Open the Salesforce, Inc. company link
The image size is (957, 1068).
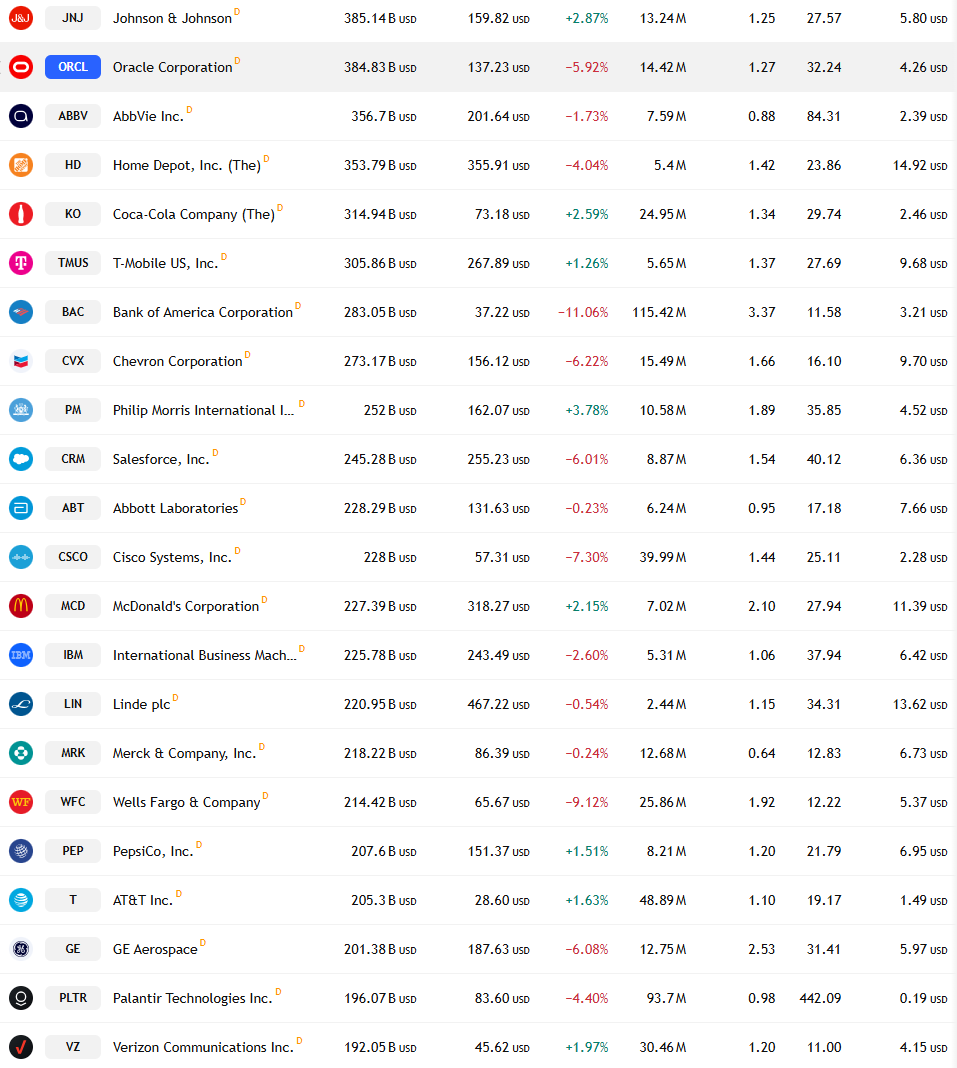(161, 460)
